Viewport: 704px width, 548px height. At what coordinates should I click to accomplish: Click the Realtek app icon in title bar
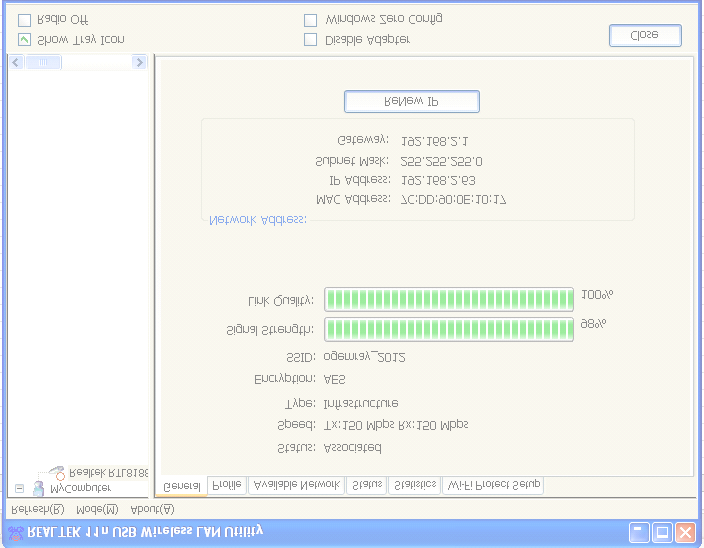[16, 533]
